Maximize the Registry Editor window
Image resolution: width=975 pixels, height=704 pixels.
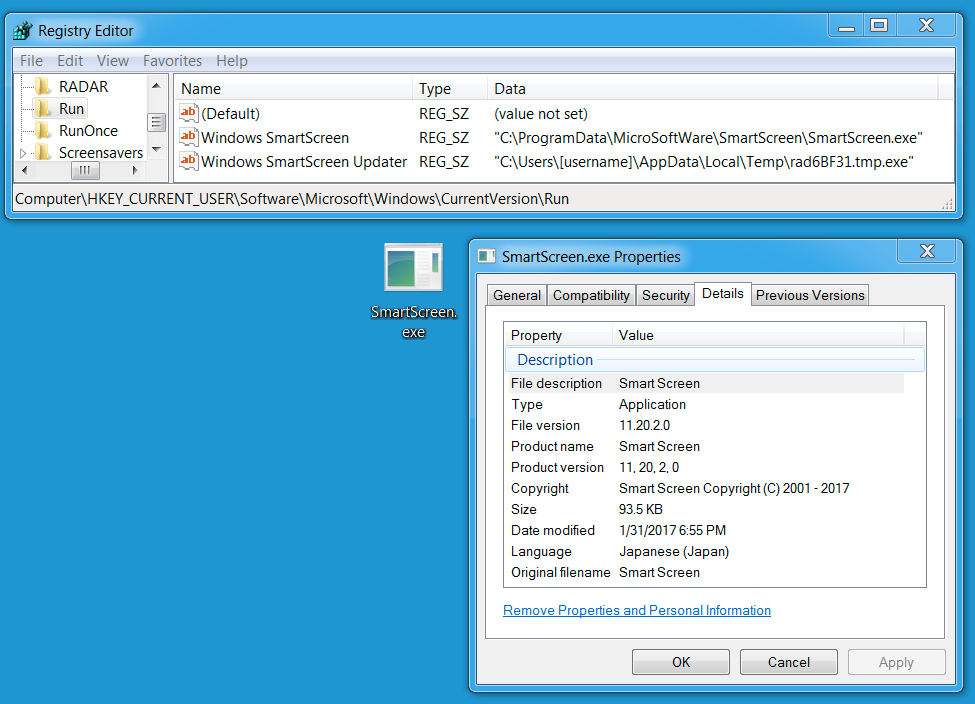pos(879,25)
